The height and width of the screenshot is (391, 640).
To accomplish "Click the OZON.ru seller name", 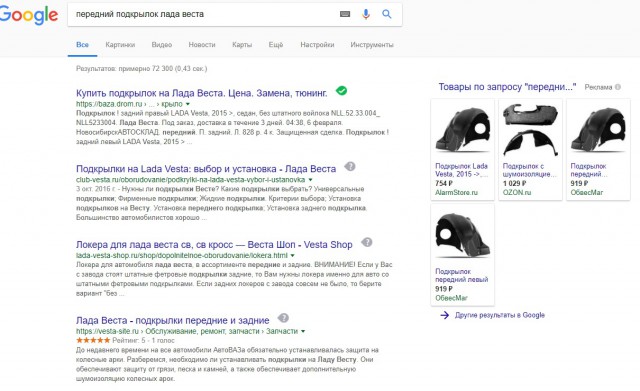I will (517, 193).
